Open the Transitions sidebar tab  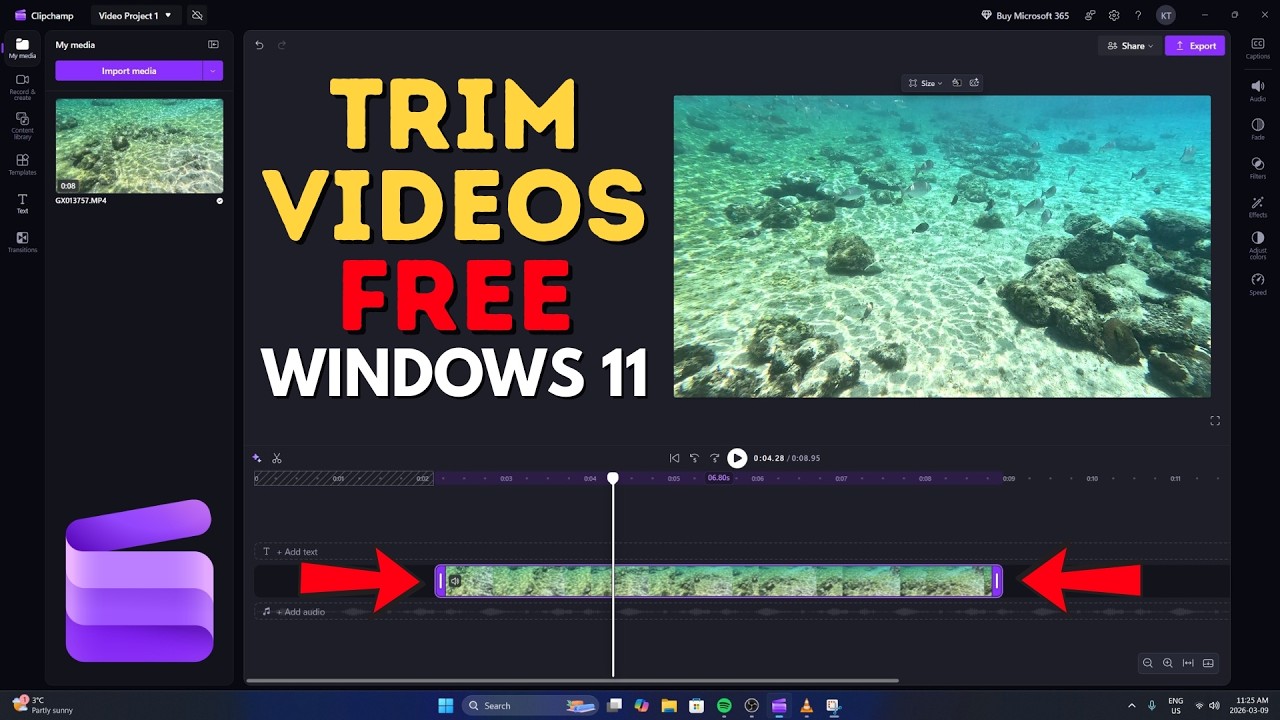point(22,242)
